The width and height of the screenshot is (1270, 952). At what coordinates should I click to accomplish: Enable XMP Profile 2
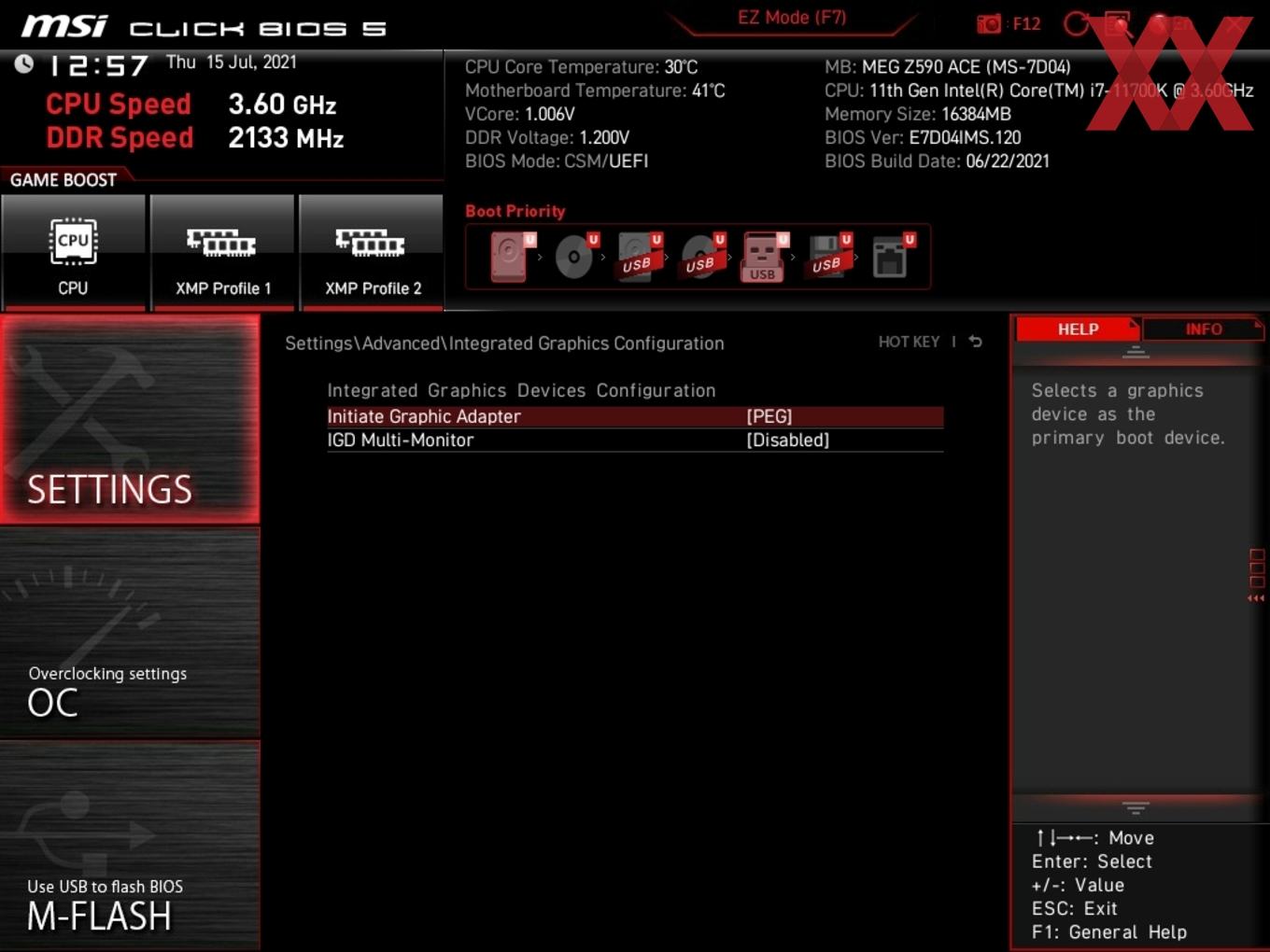372,252
